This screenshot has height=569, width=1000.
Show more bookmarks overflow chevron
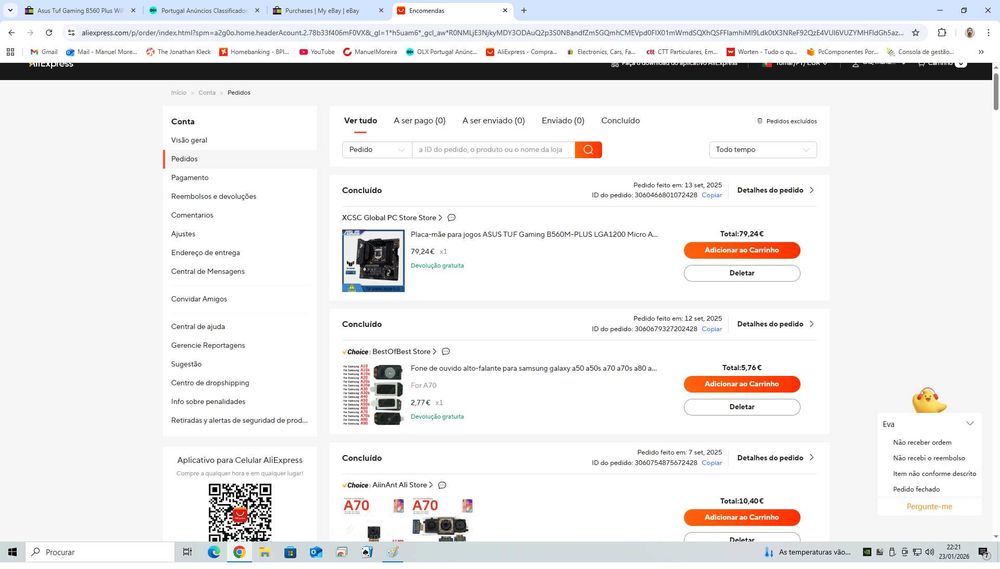point(981,52)
